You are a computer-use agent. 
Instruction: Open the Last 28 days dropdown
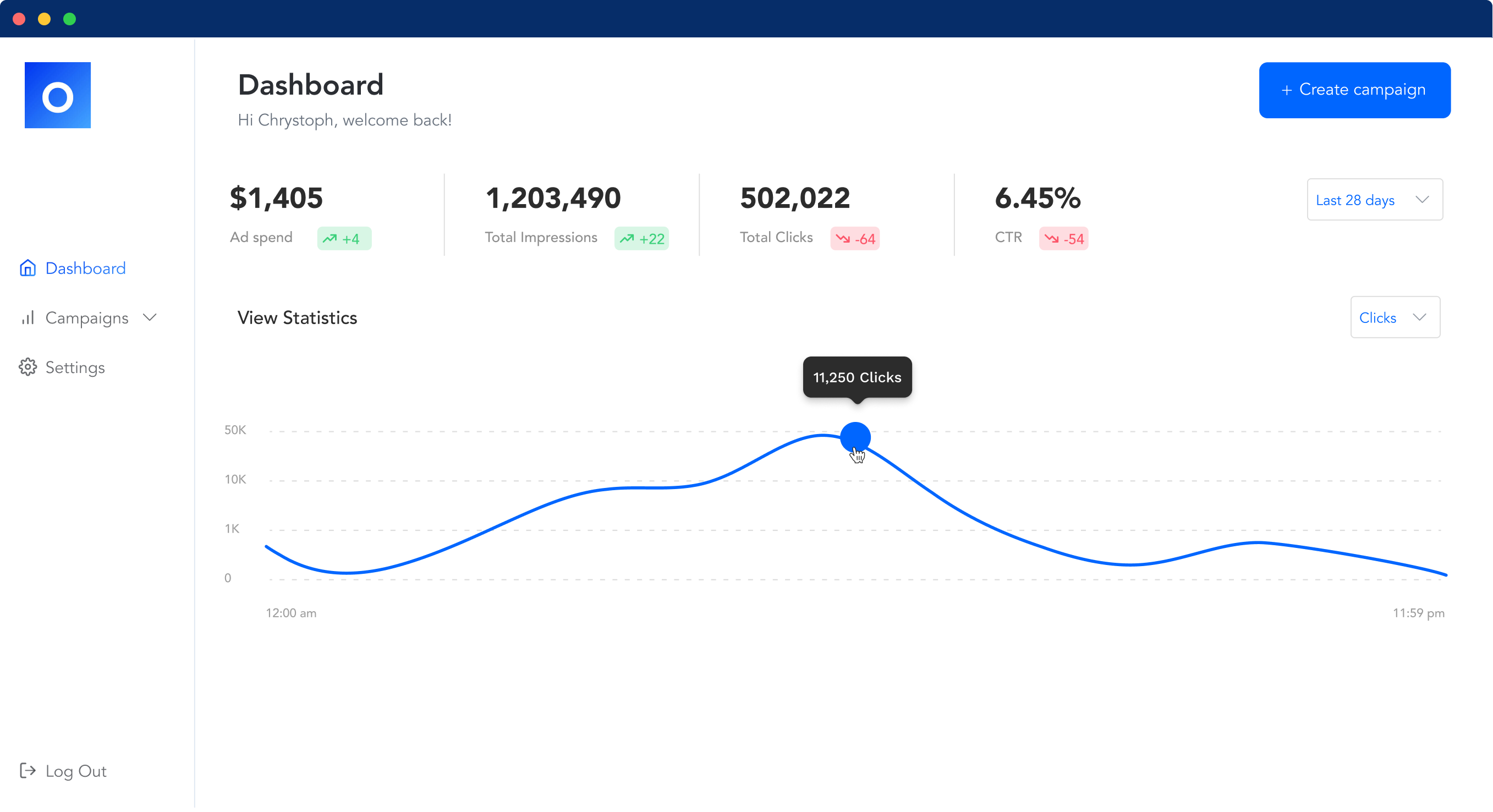click(1374, 199)
